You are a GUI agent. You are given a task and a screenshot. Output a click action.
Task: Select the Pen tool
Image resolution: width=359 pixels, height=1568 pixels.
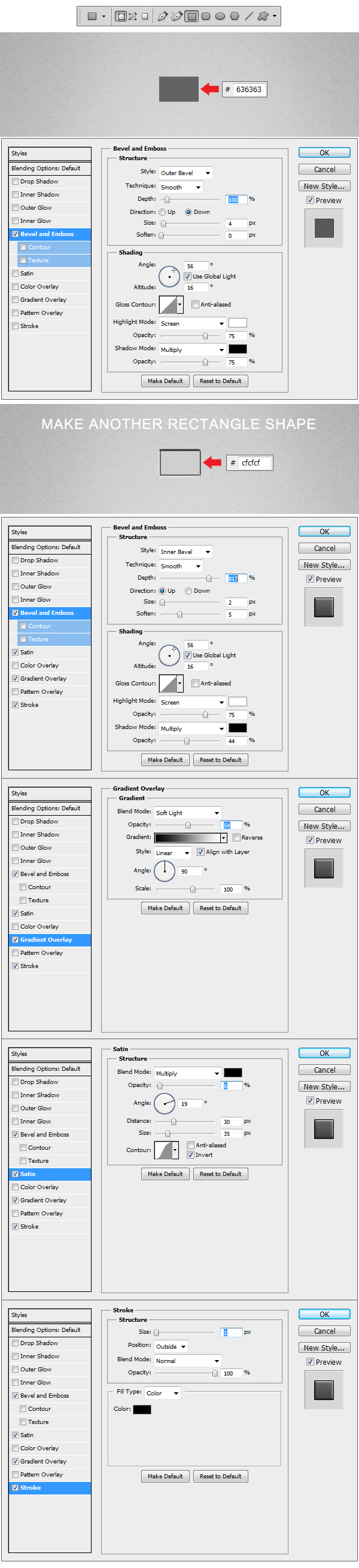tap(162, 17)
